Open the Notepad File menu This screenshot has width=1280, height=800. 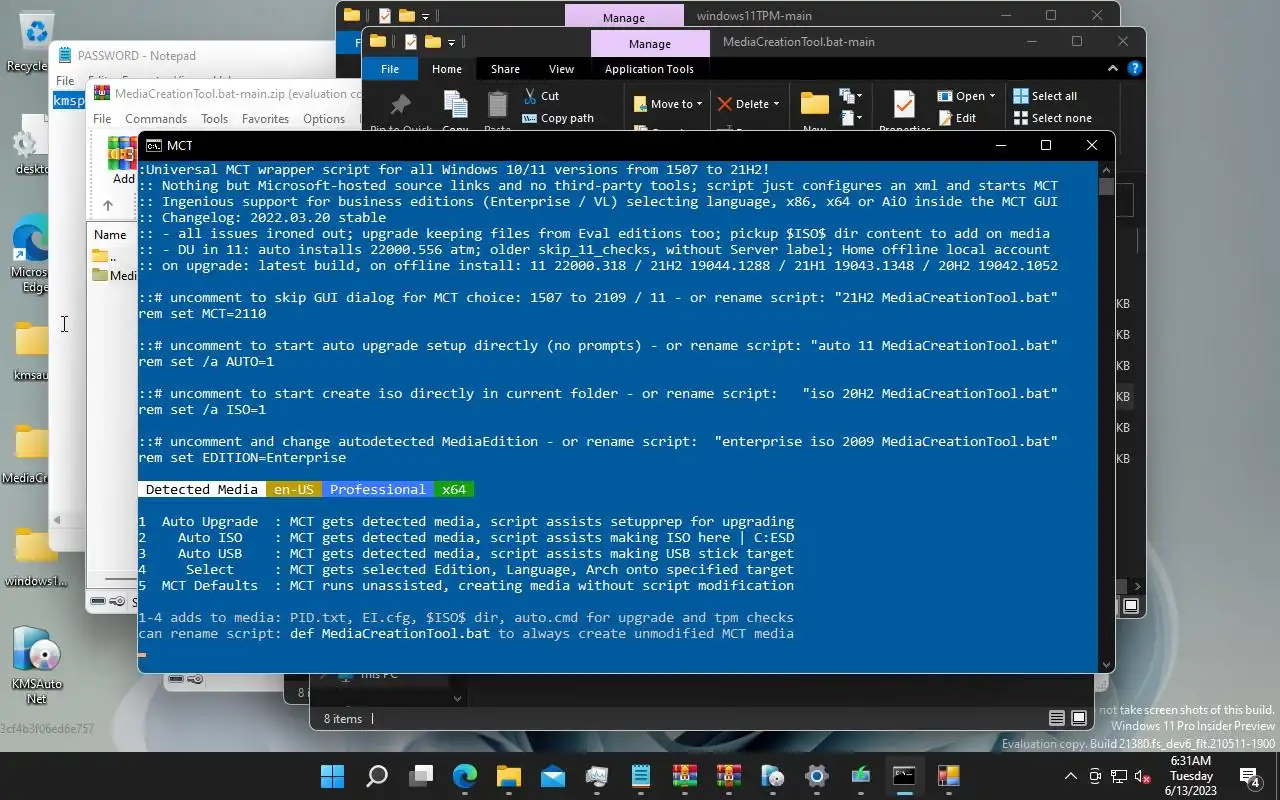point(65,80)
